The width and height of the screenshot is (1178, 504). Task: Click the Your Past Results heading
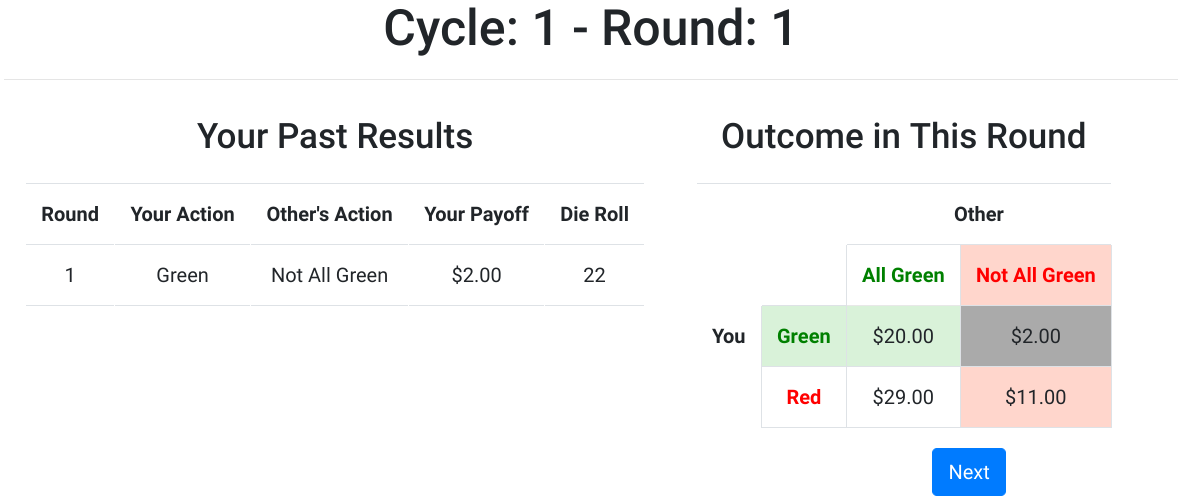(334, 135)
